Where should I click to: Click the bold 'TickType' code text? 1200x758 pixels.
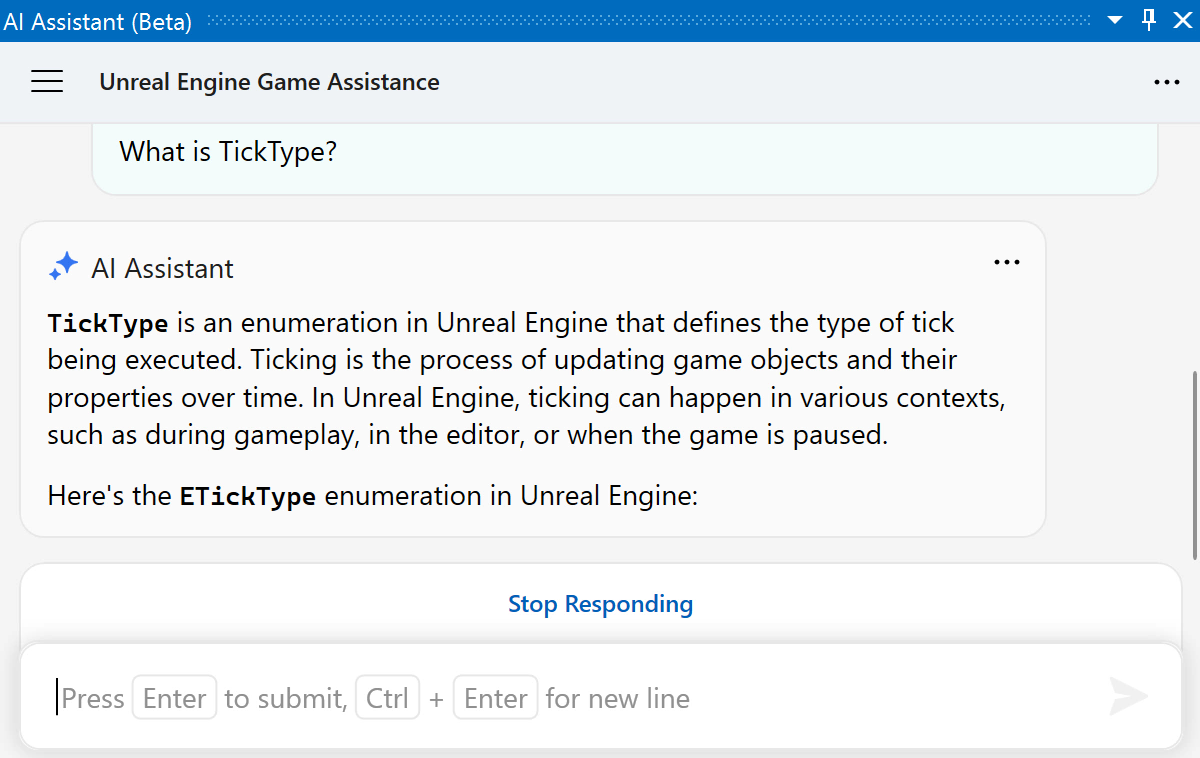point(108,324)
